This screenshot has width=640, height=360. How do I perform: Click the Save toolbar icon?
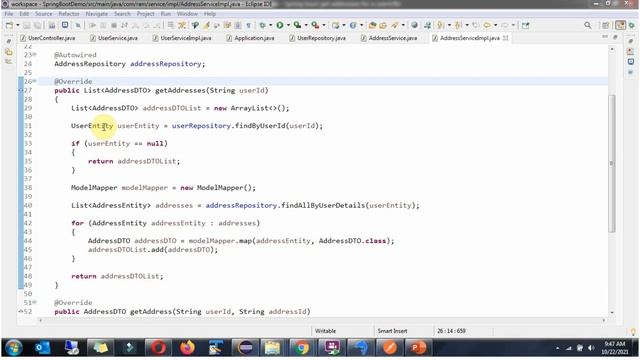tap(27, 25)
